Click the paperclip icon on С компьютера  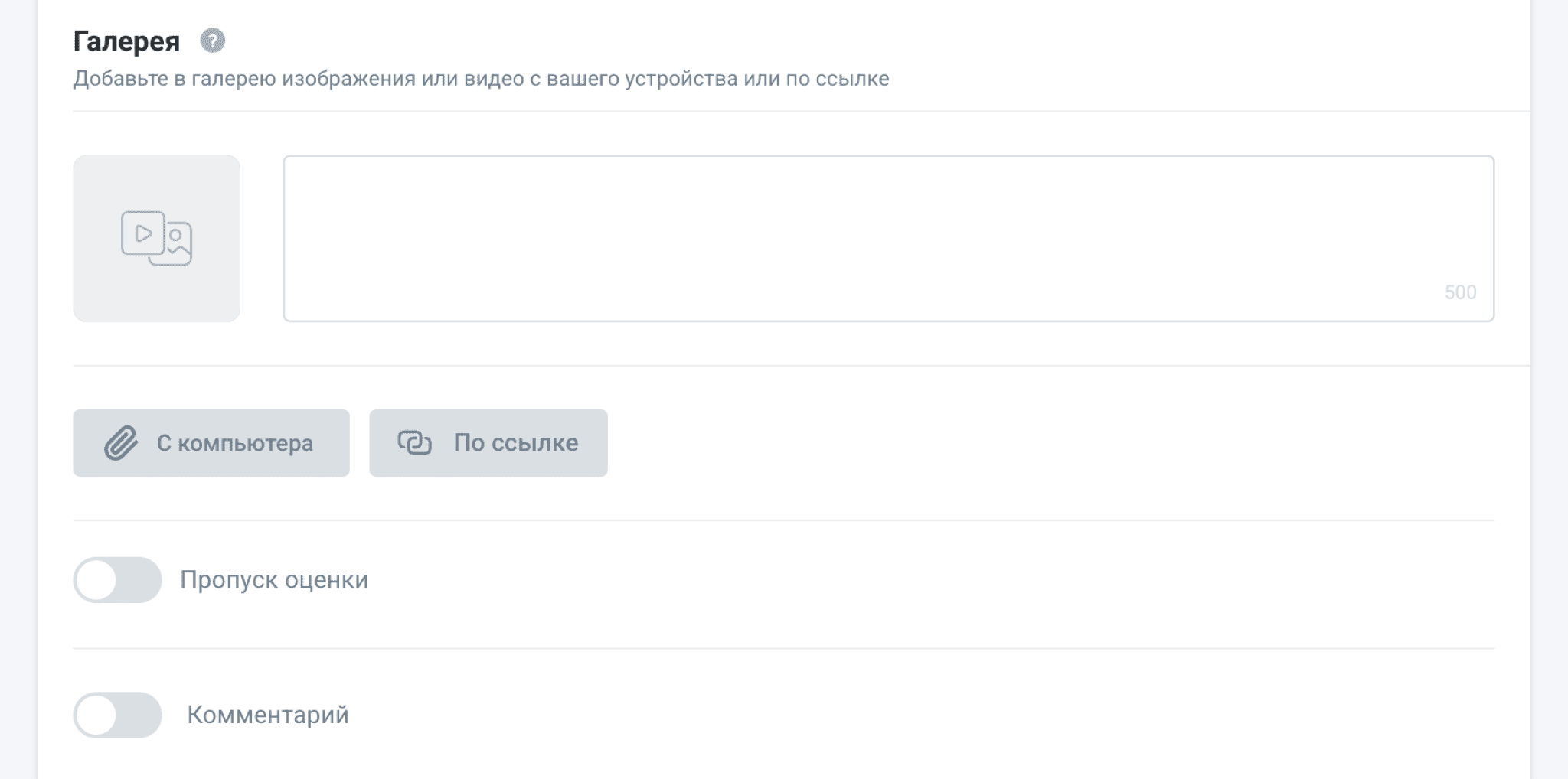pyautogui.click(x=120, y=443)
